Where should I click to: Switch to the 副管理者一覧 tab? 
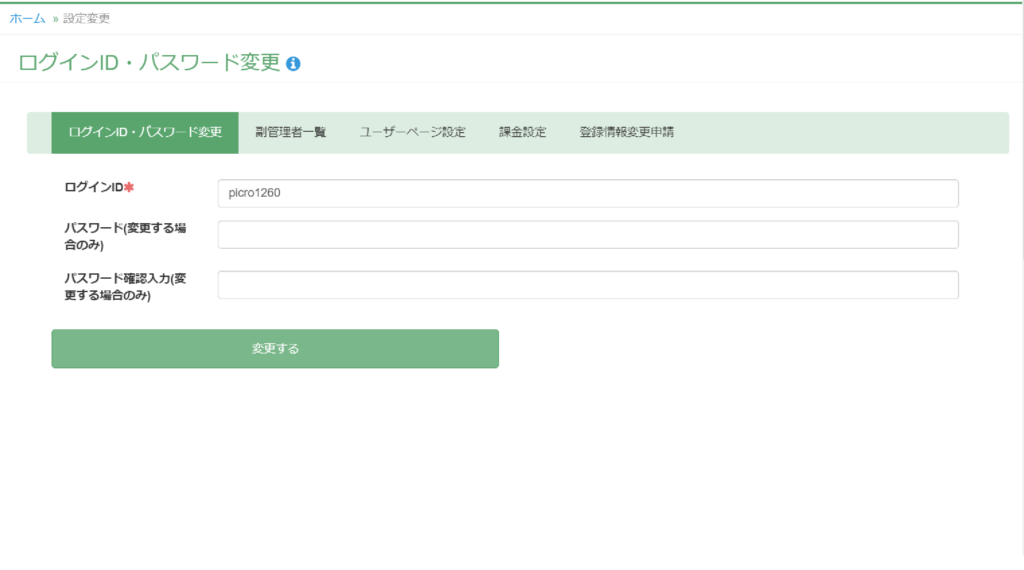291,133
